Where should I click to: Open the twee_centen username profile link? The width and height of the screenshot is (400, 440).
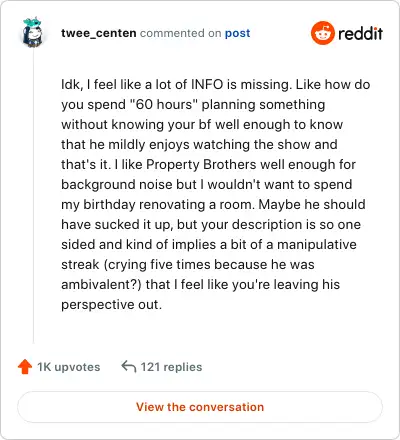[x=99, y=33]
